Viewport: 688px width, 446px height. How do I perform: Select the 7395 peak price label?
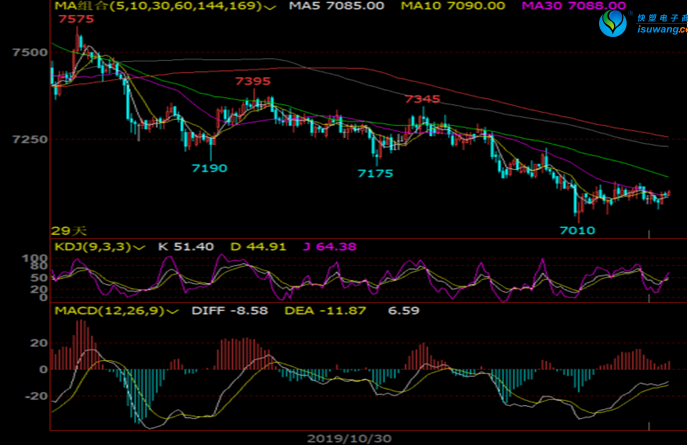click(x=252, y=81)
